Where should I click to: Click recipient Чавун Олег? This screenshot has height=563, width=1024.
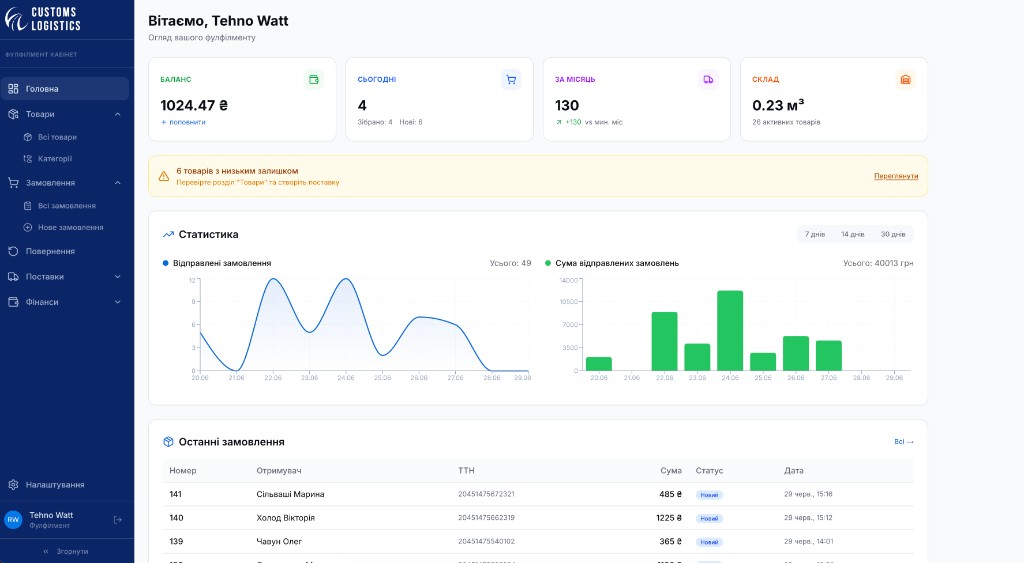coord(279,541)
